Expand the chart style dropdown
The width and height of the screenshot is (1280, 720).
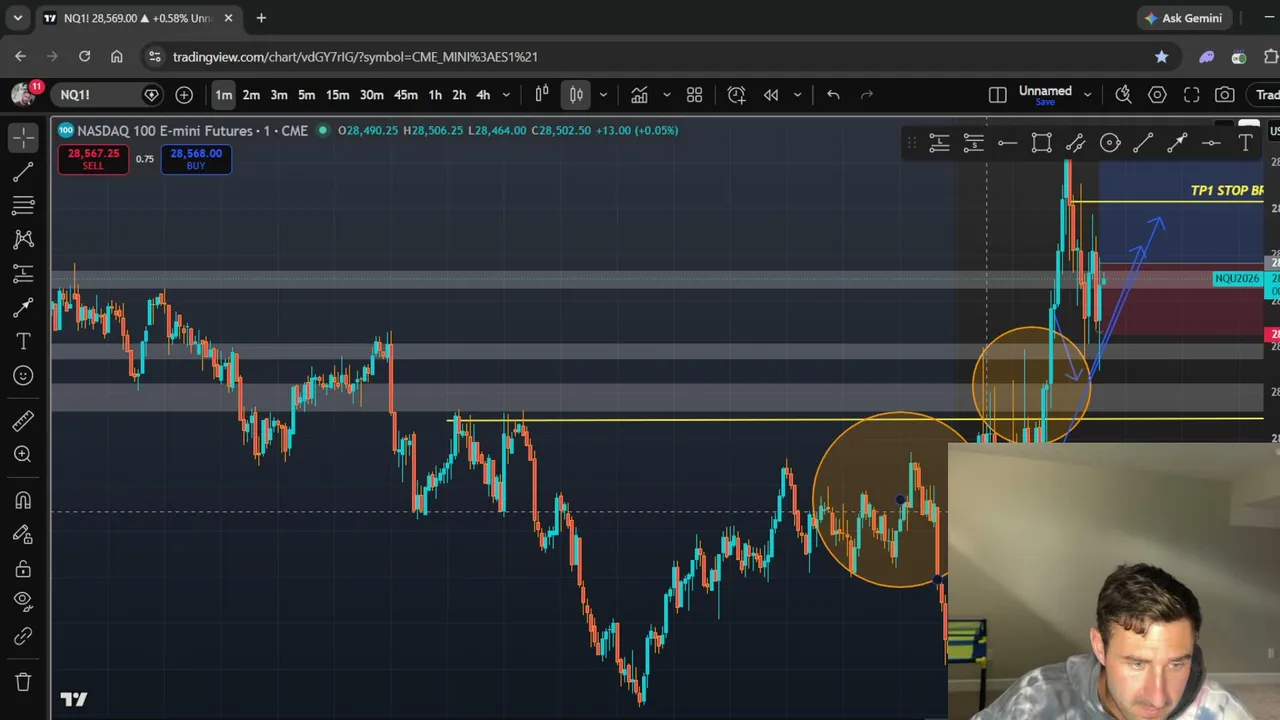[603, 95]
